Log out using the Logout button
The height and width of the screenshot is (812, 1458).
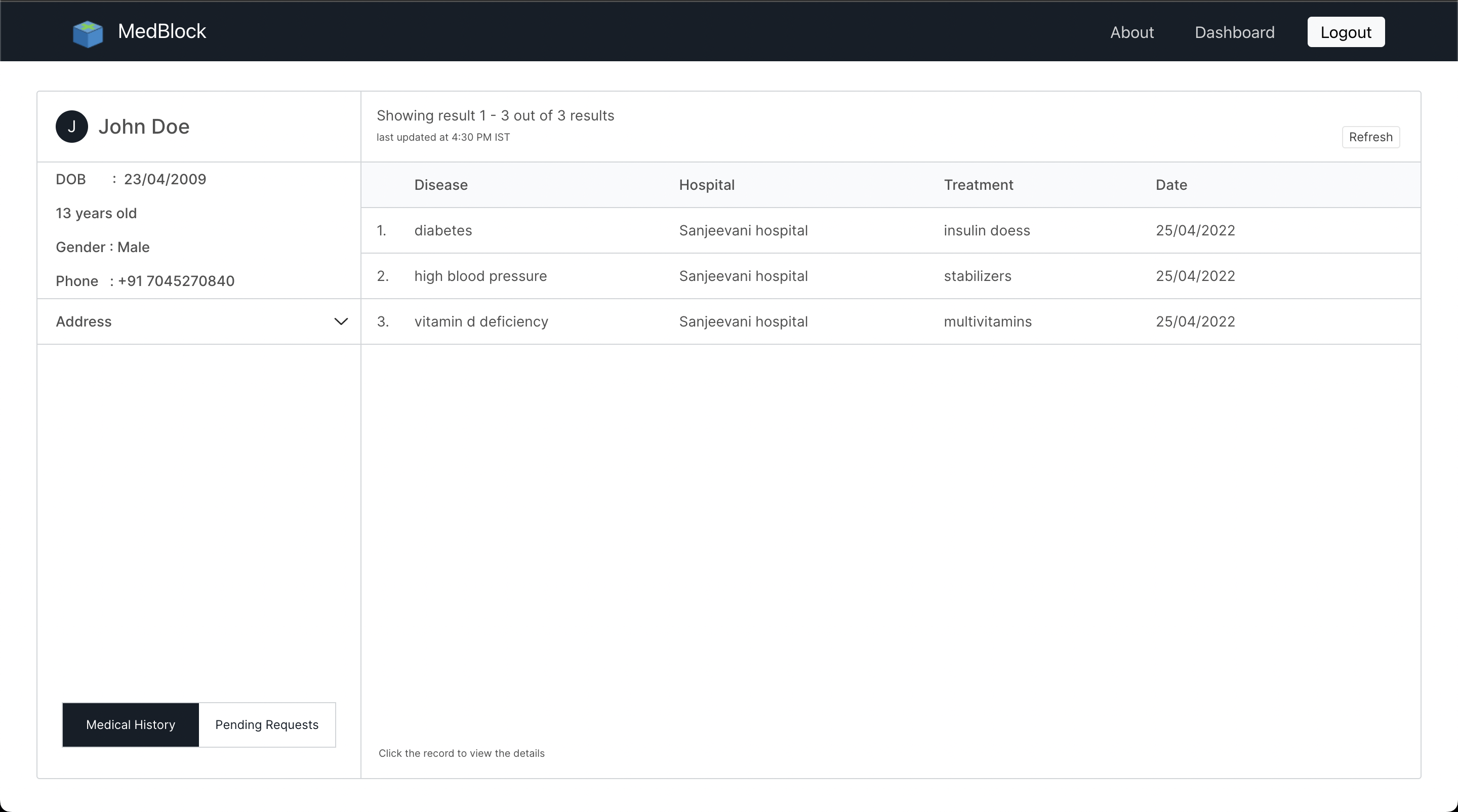[1346, 32]
